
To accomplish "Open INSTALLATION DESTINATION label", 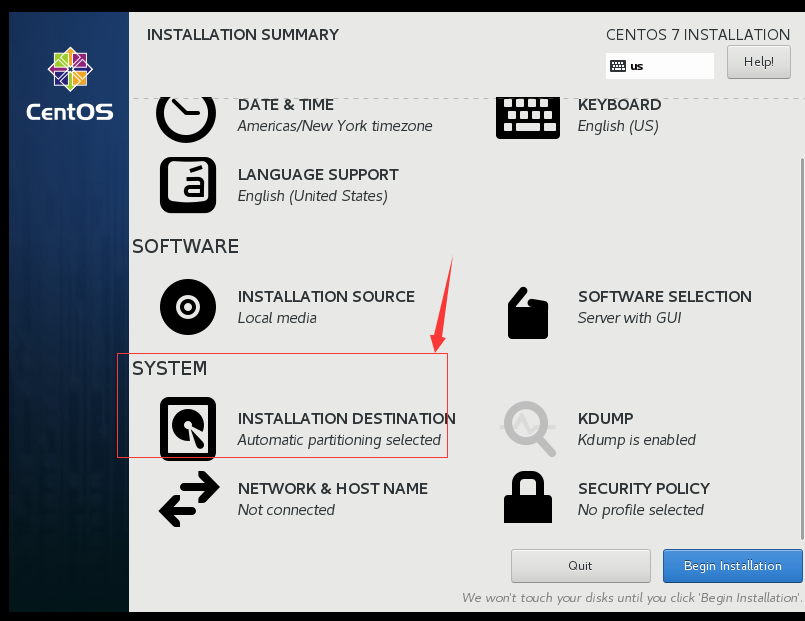I will coord(347,419).
